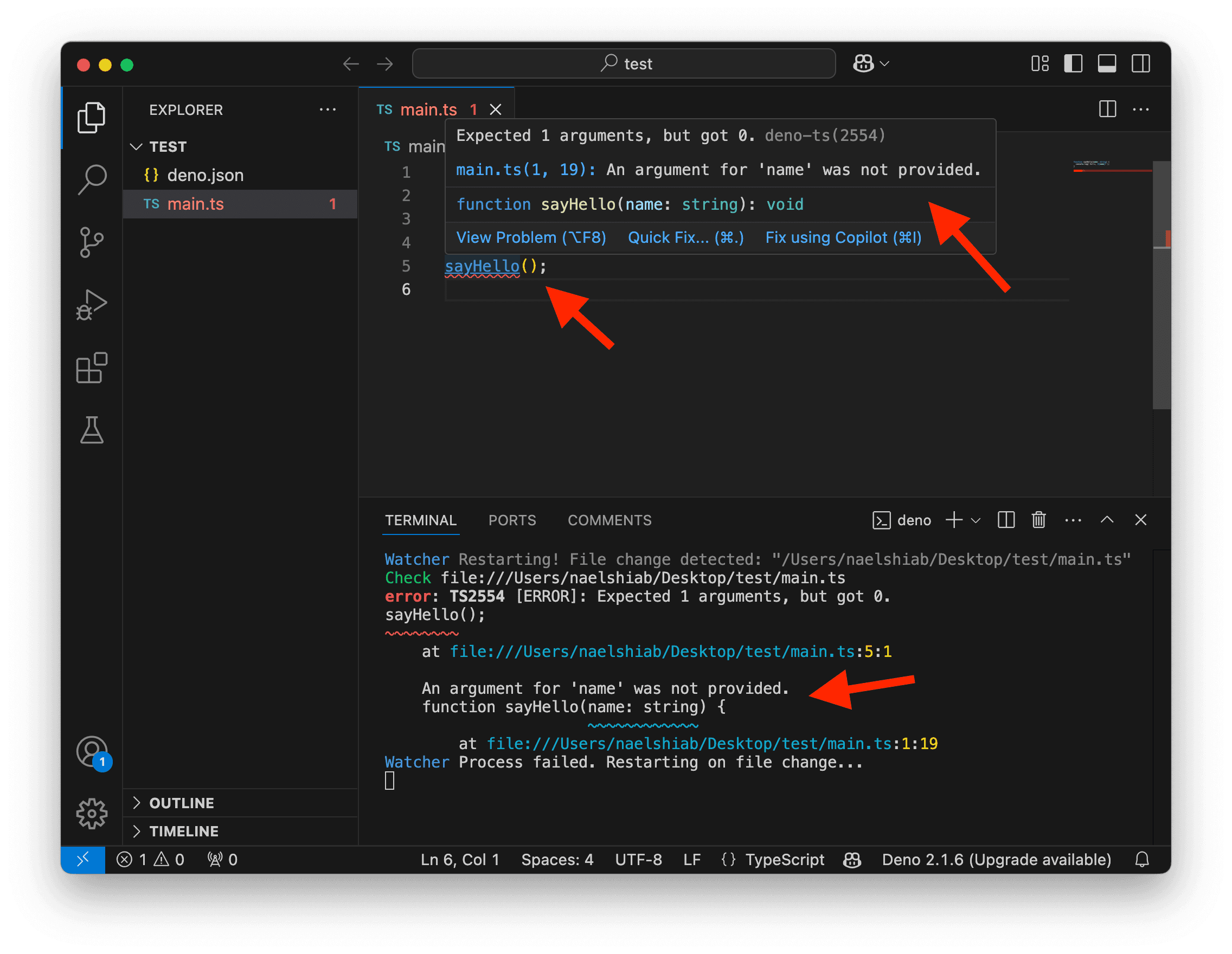Open the Manage gear icon
The height and width of the screenshot is (954, 1232).
tap(92, 814)
